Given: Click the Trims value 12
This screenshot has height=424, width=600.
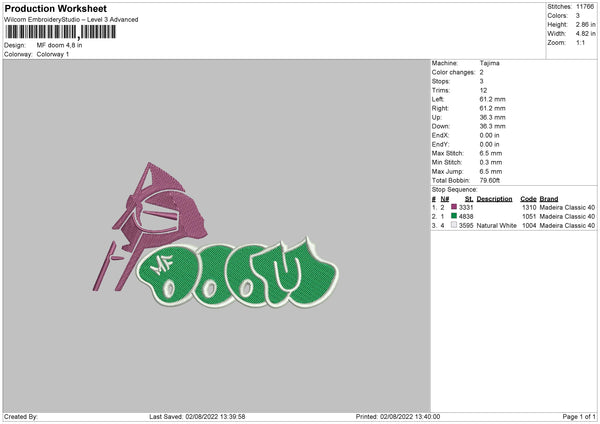Looking at the screenshot, I should (483, 90).
